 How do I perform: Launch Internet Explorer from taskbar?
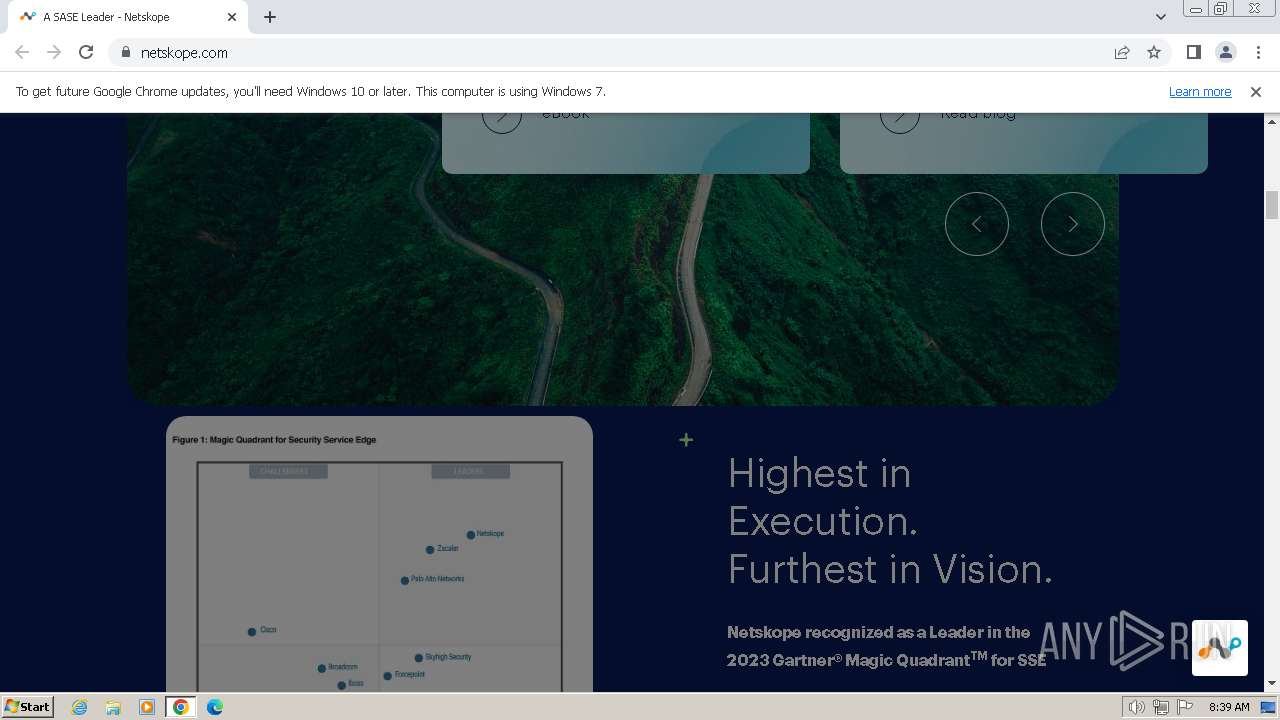point(79,707)
